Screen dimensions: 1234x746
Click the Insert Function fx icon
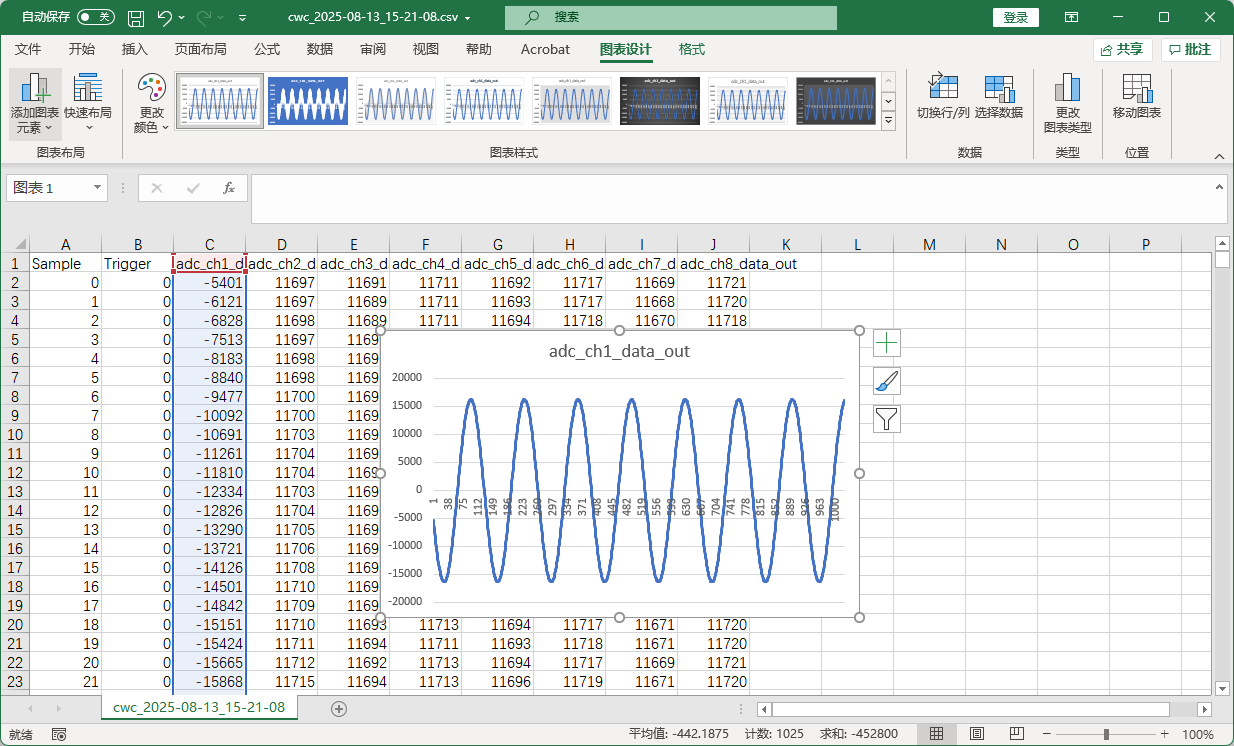click(229, 188)
